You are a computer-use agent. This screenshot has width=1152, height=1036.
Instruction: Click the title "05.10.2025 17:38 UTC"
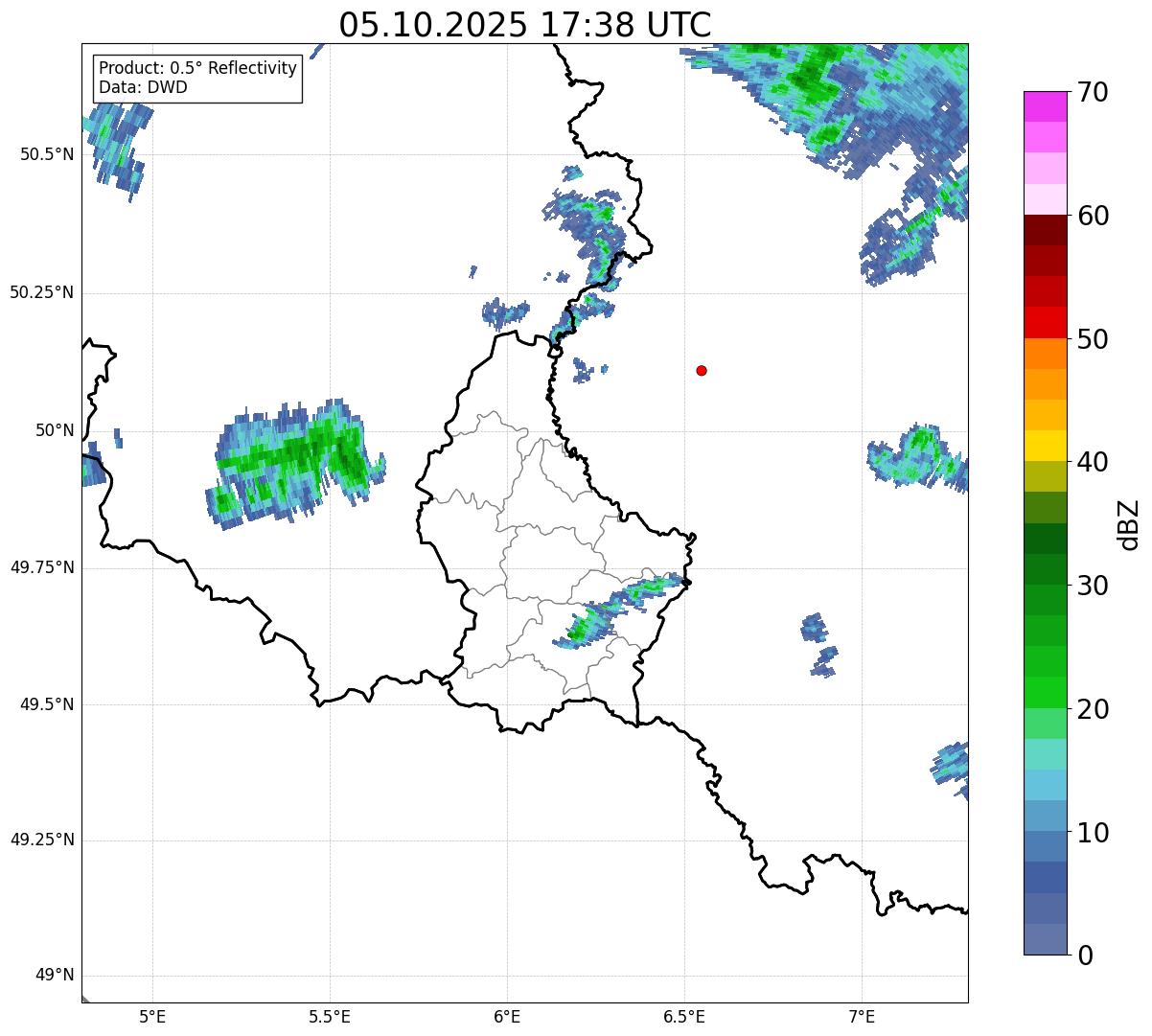point(525,25)
